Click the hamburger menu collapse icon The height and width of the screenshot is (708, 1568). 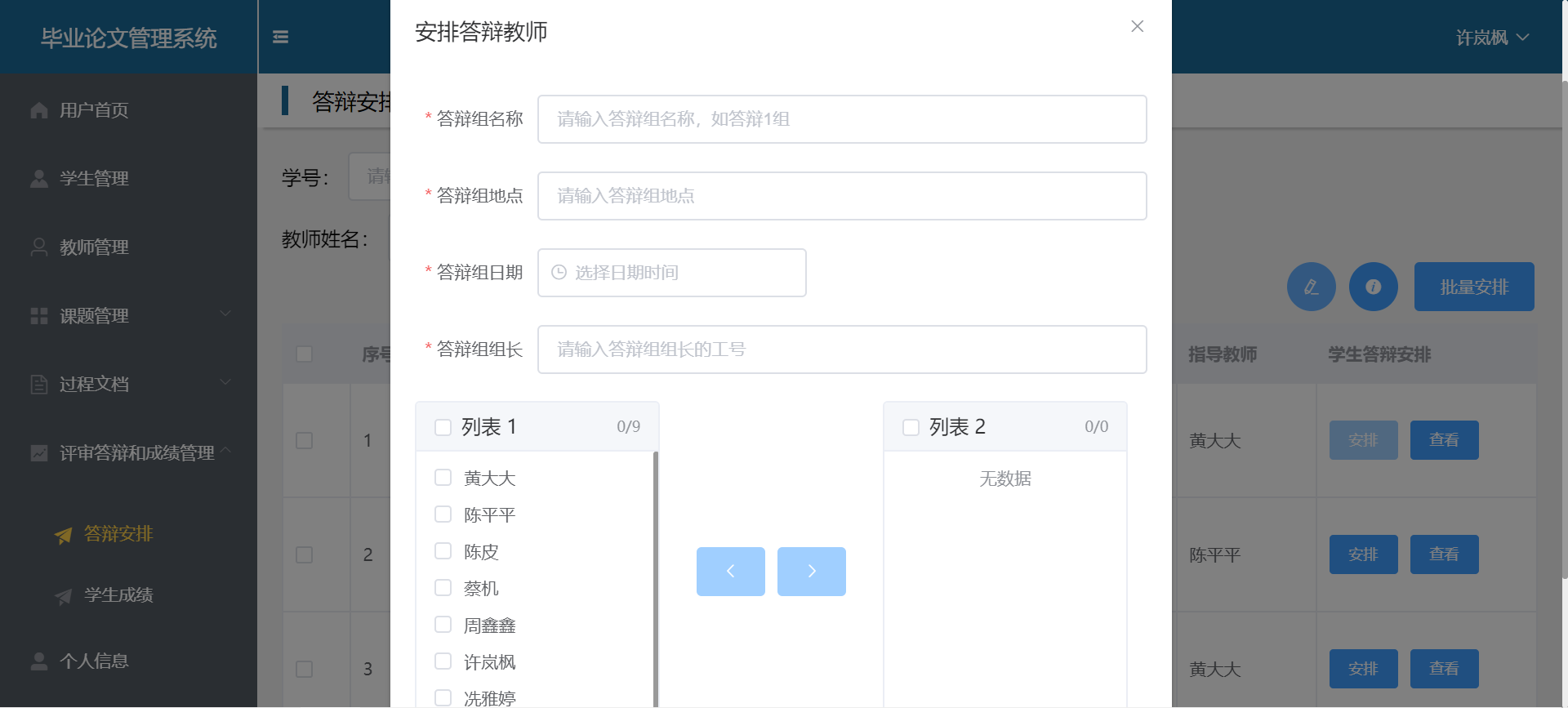pos(280,37)
